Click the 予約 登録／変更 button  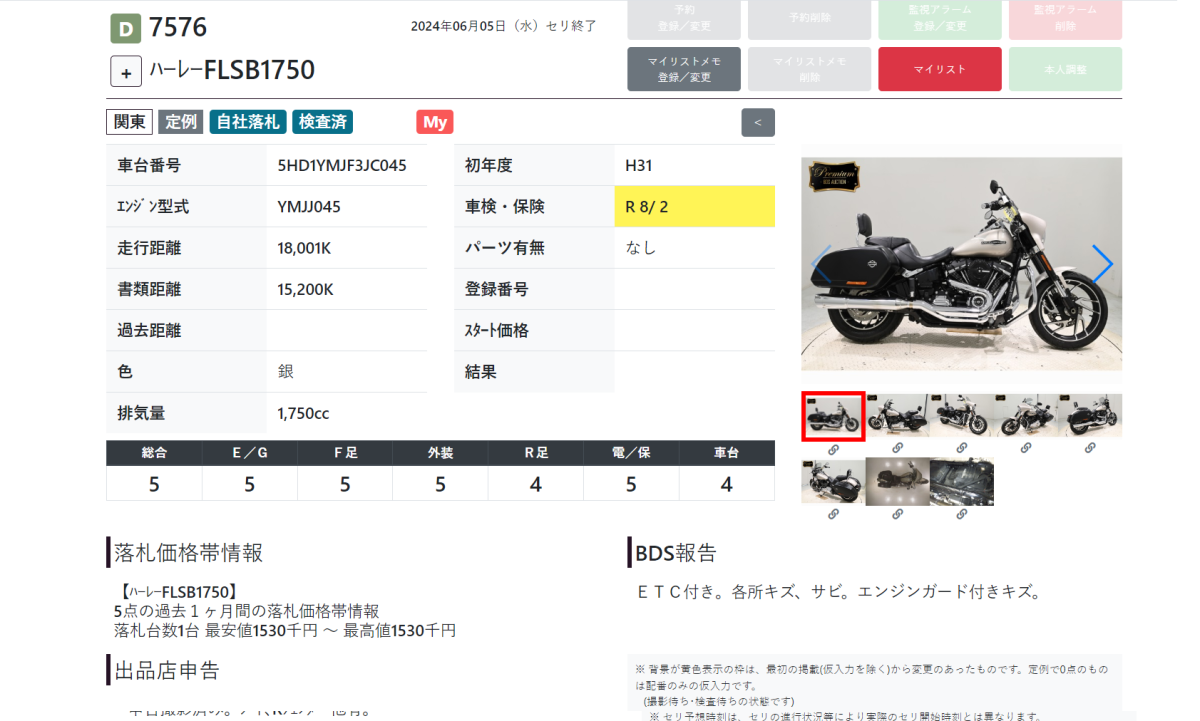684,19
